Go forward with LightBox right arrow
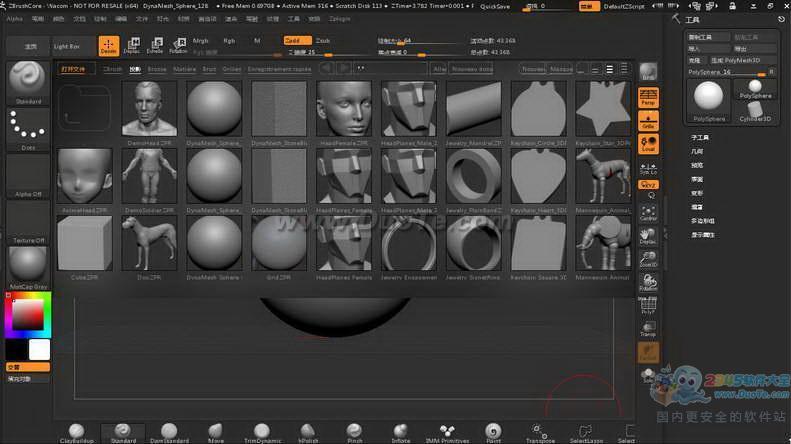Image resolution: width=791 pixels, height=444 pixels. (343, 69)
